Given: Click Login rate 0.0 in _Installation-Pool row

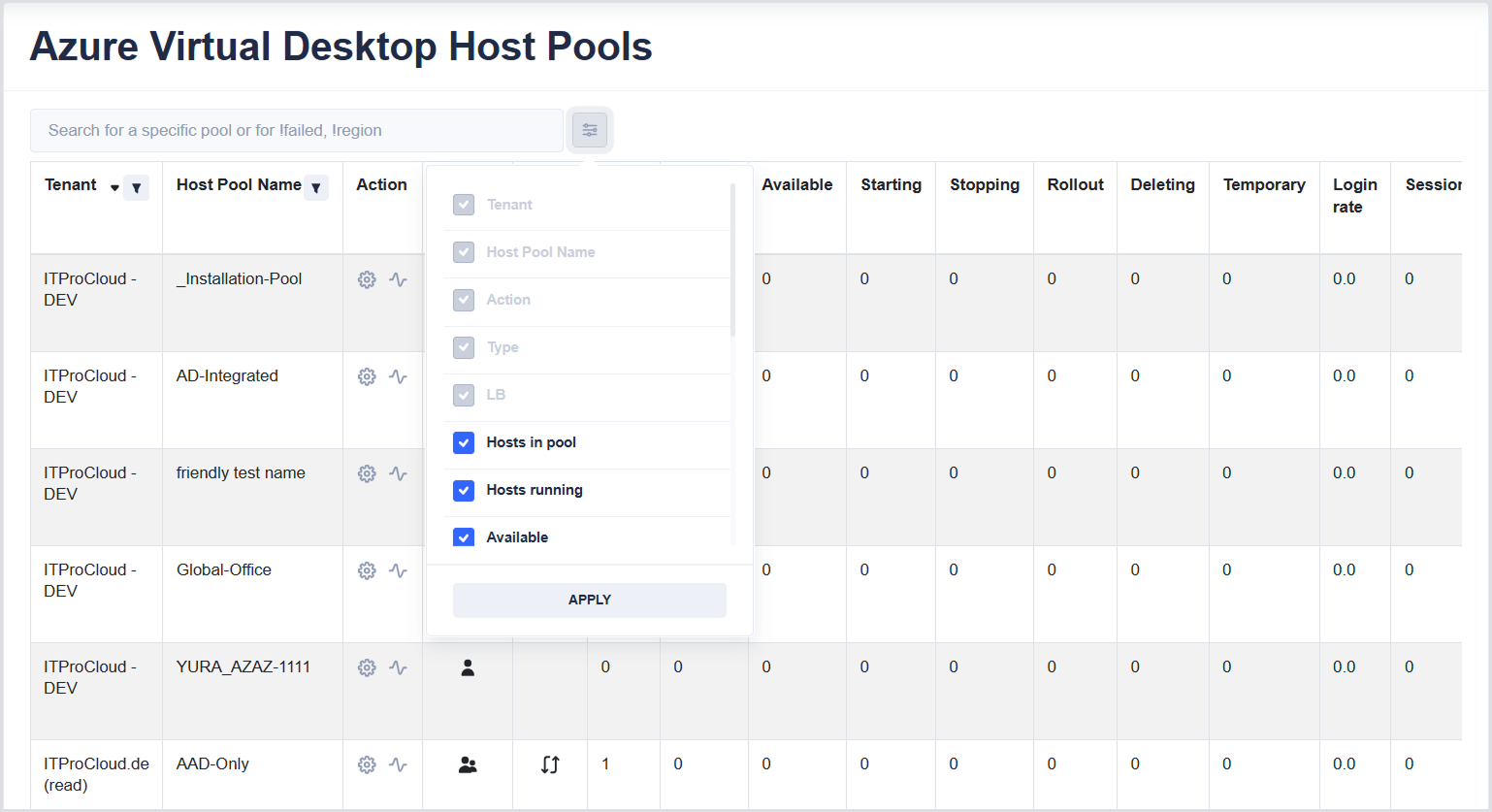Looking at the screenshot, I should point(1345,278).
